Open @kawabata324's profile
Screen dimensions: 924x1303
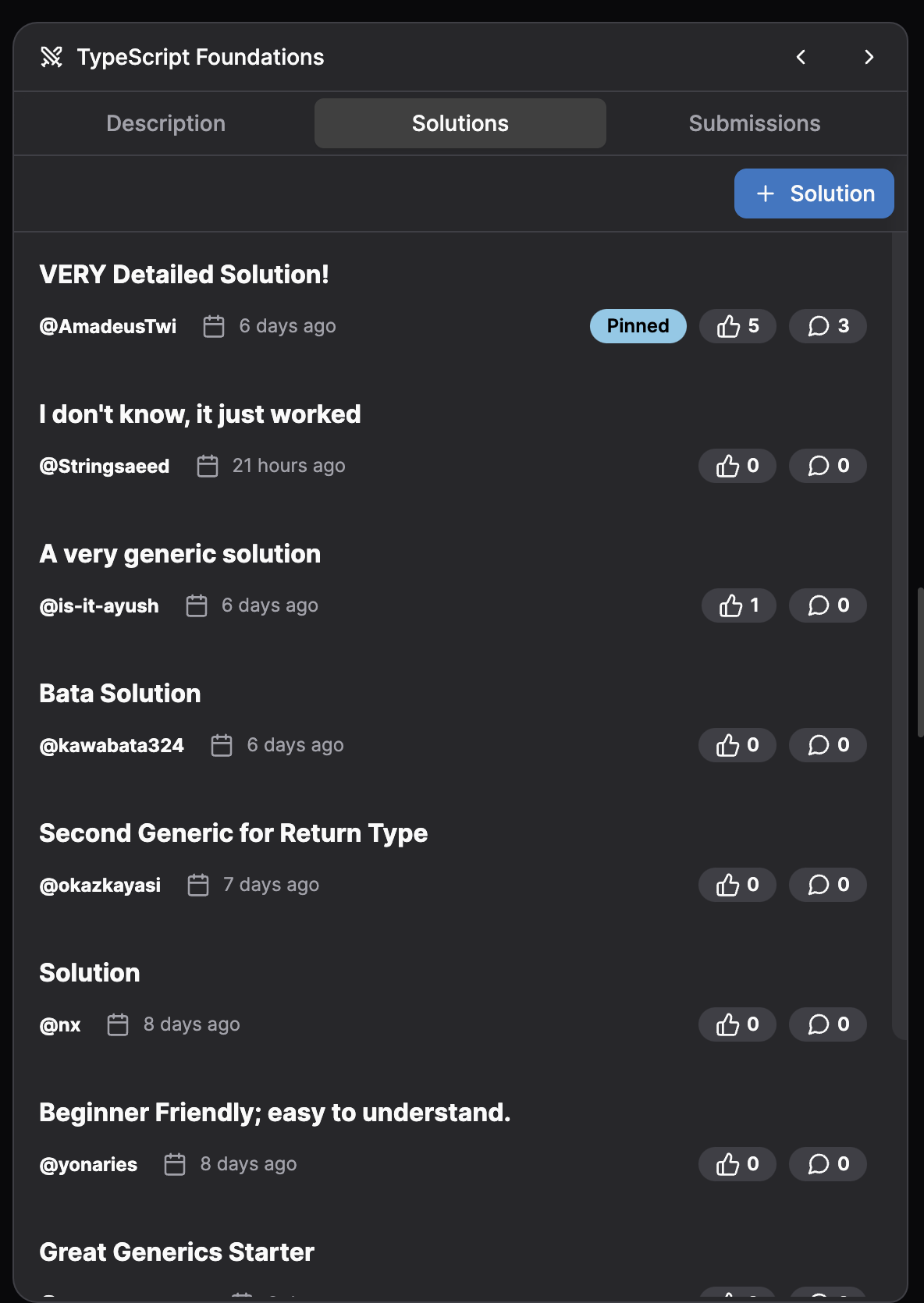[112, 745]
